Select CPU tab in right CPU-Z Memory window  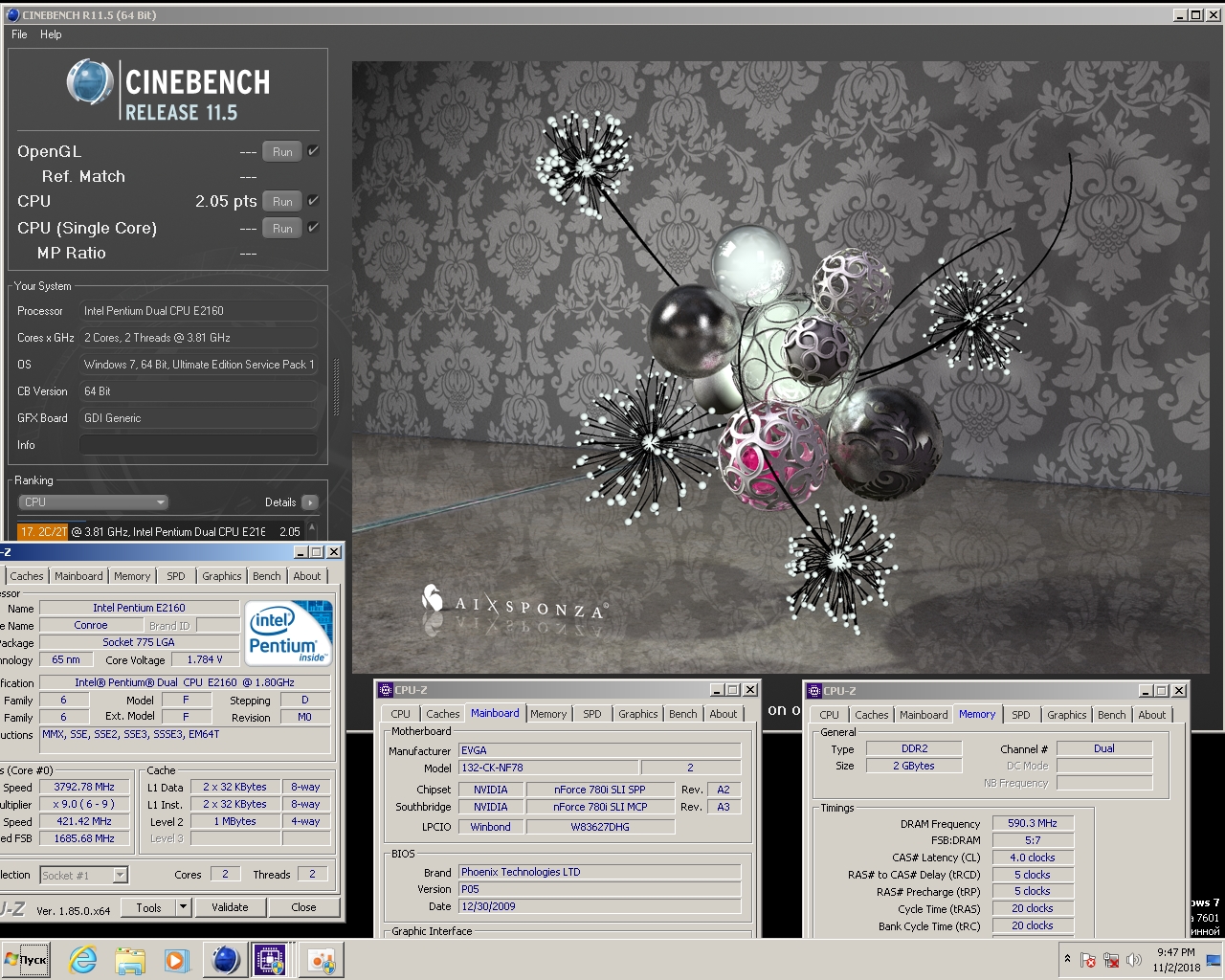(830, 715)
